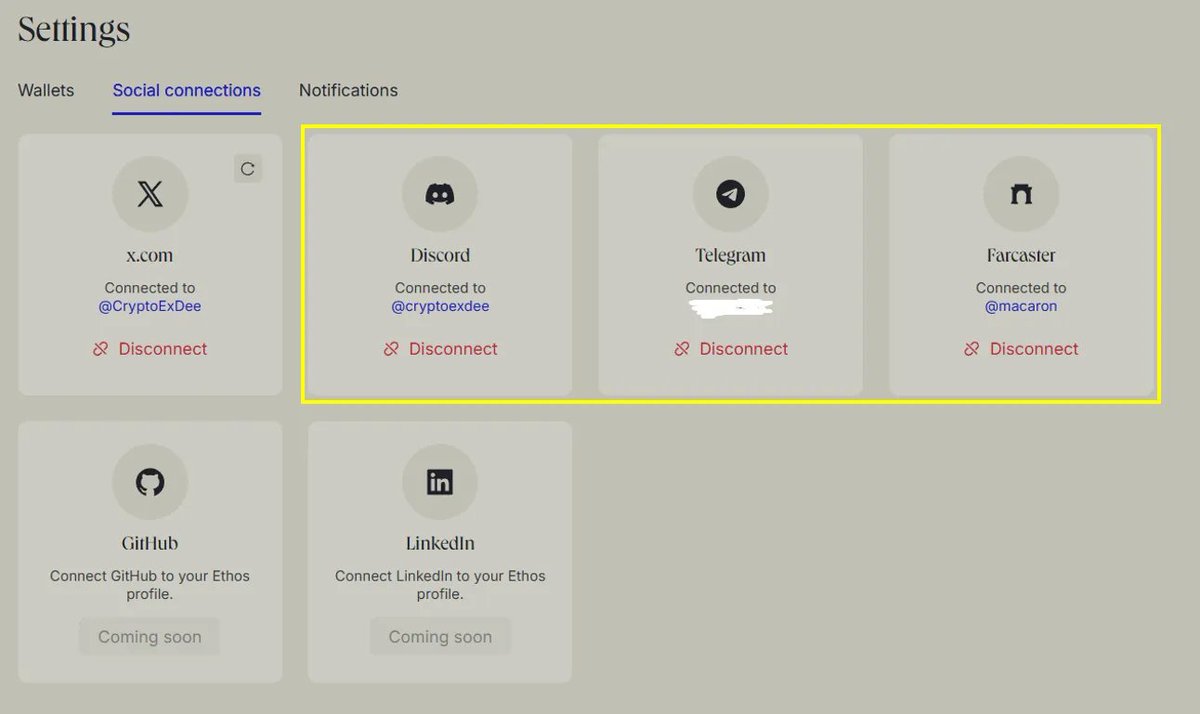The image size is (1200, 714).
Task: Click the Farcaster arch logo icon
Action: pos(1021,194)
